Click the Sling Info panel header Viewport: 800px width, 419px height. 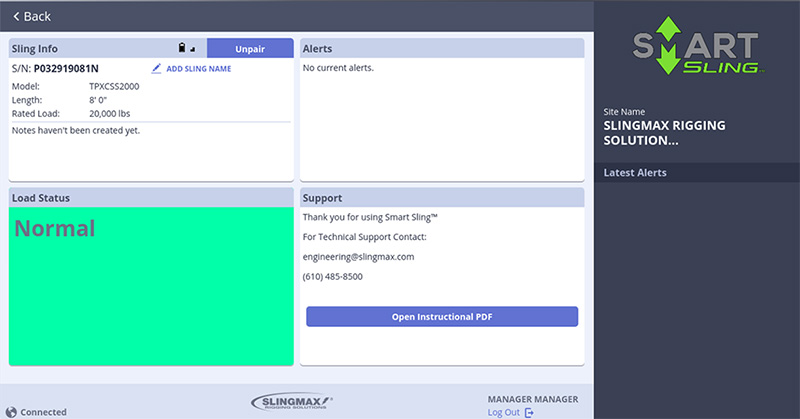[108, 48]
